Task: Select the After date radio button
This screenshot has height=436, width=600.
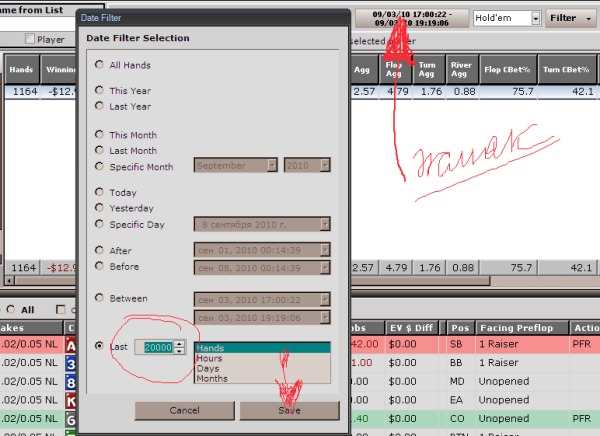Action: [x=99, y=250]
